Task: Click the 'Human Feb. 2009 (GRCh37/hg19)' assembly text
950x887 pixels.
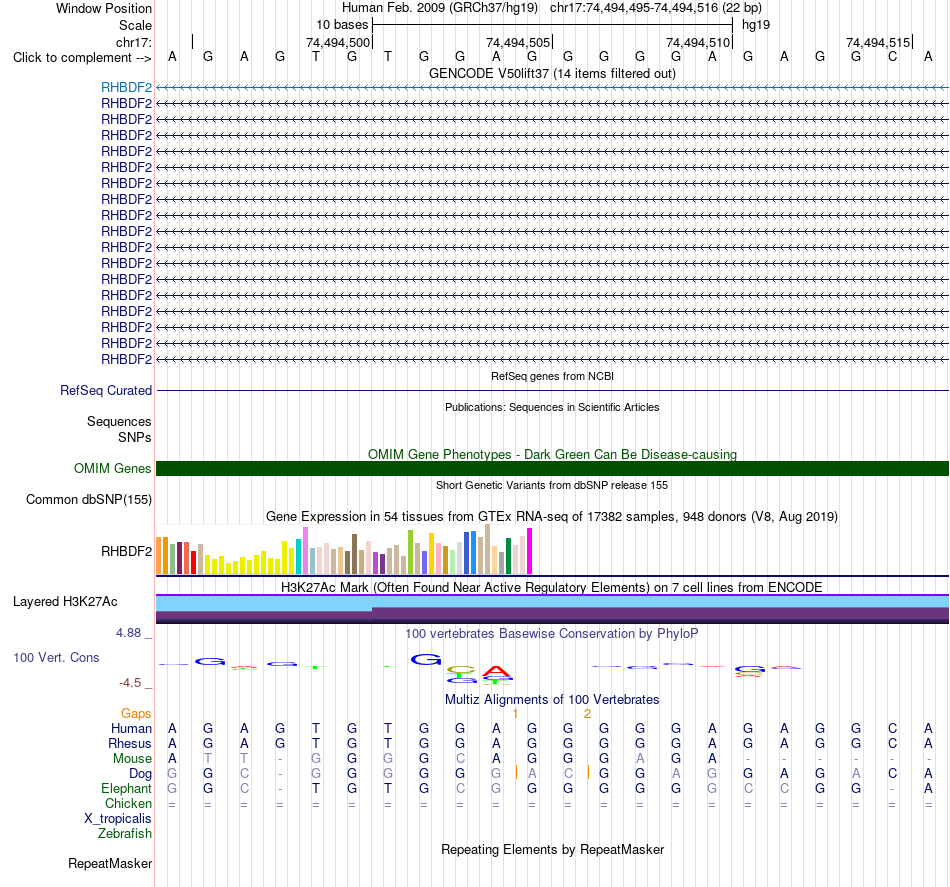Action: click(x=440, y=8)
